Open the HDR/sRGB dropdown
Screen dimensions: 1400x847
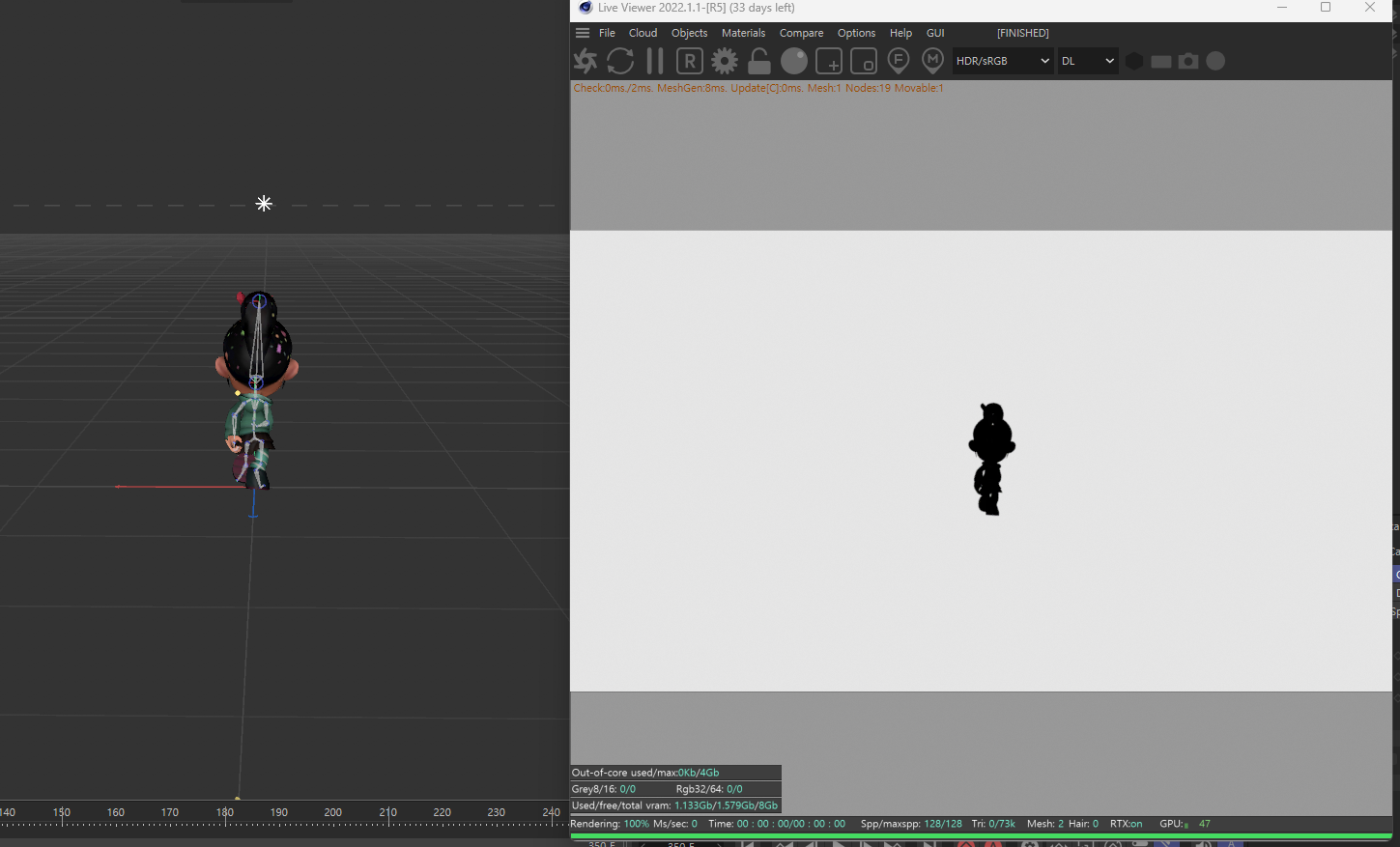[x=1003, y=61]
